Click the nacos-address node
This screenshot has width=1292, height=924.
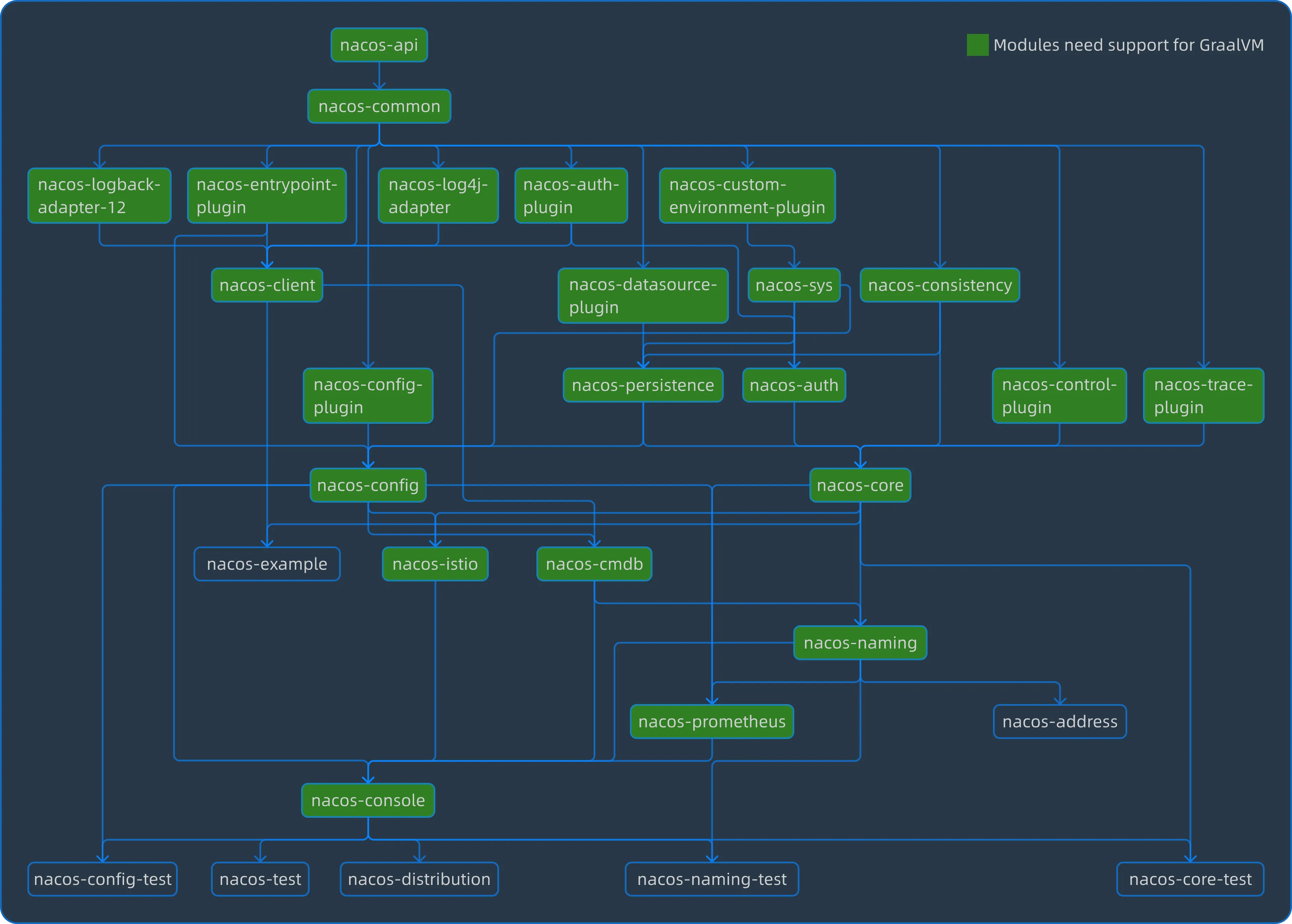pos(1059,722)
